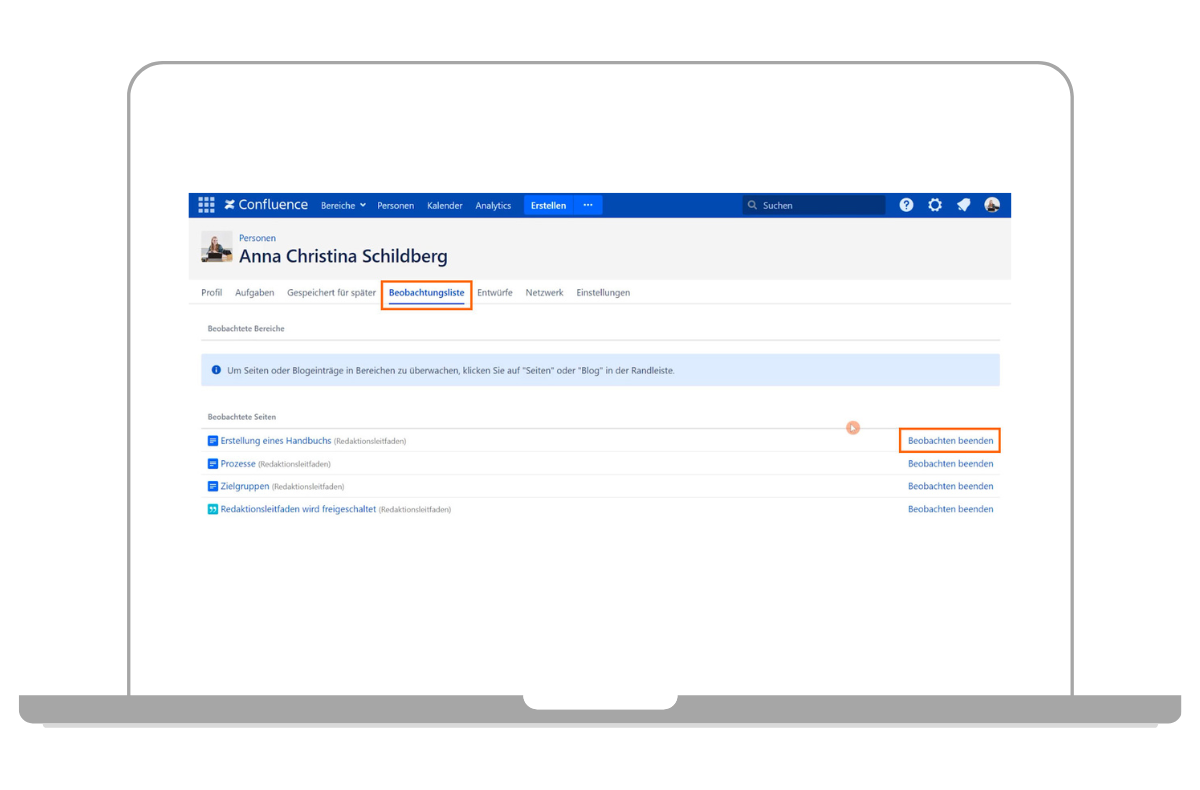Open the app switcher grid icon
This screenshot has width=1200, height=790.
(x=206, y=205)
